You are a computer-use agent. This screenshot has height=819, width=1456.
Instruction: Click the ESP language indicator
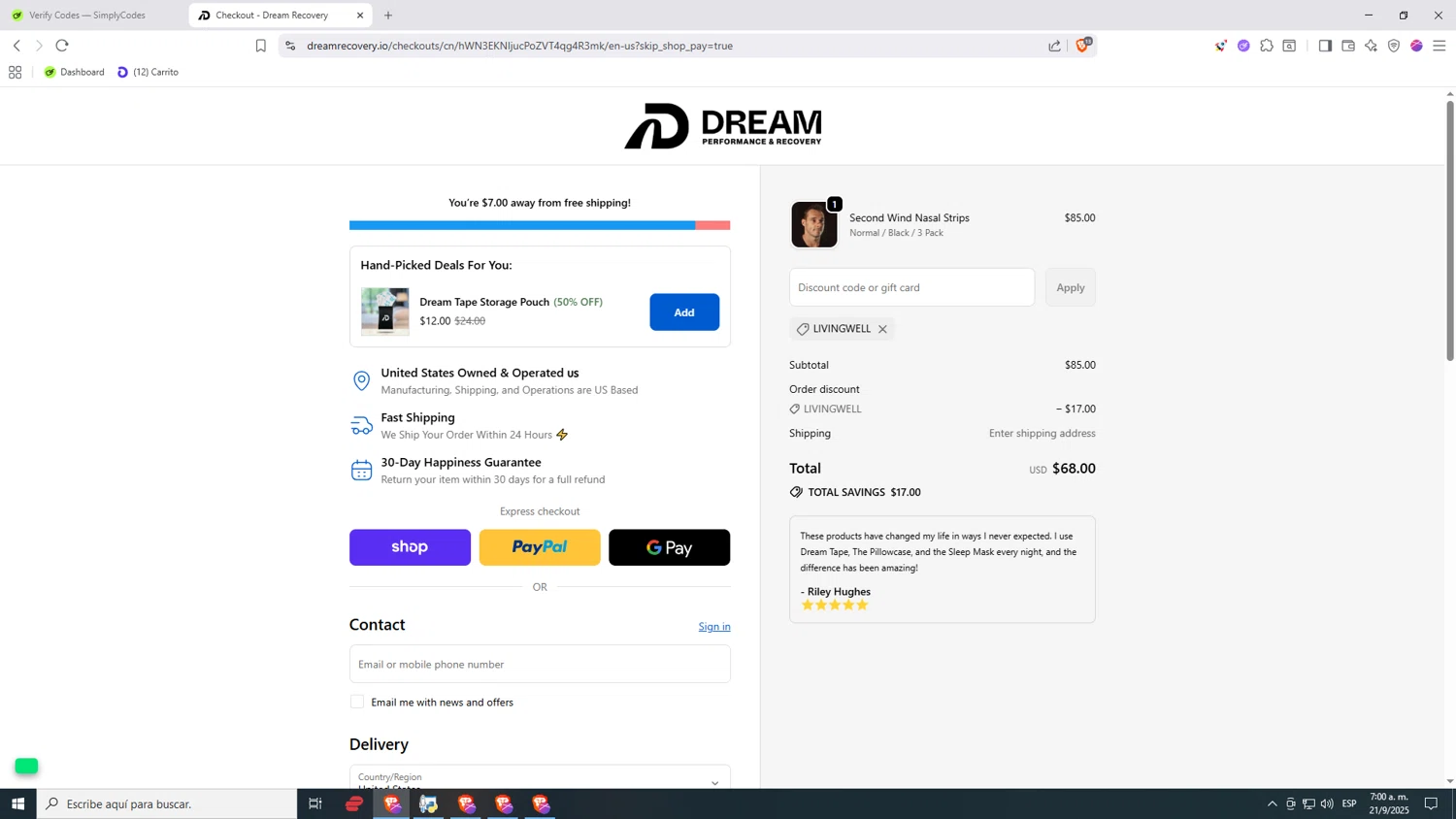point(1349,803)
